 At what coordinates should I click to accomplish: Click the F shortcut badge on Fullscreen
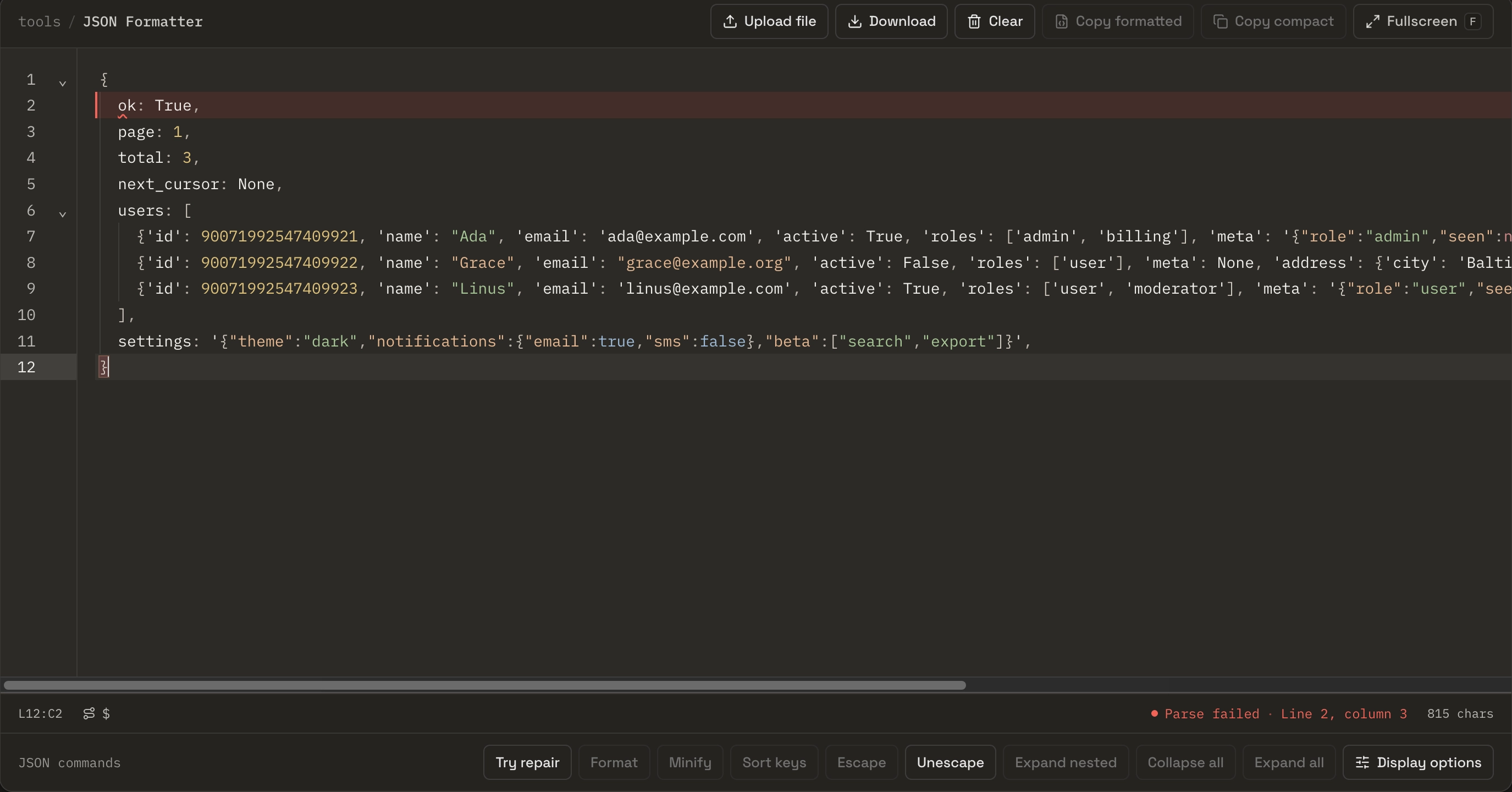pos(1472,21)
